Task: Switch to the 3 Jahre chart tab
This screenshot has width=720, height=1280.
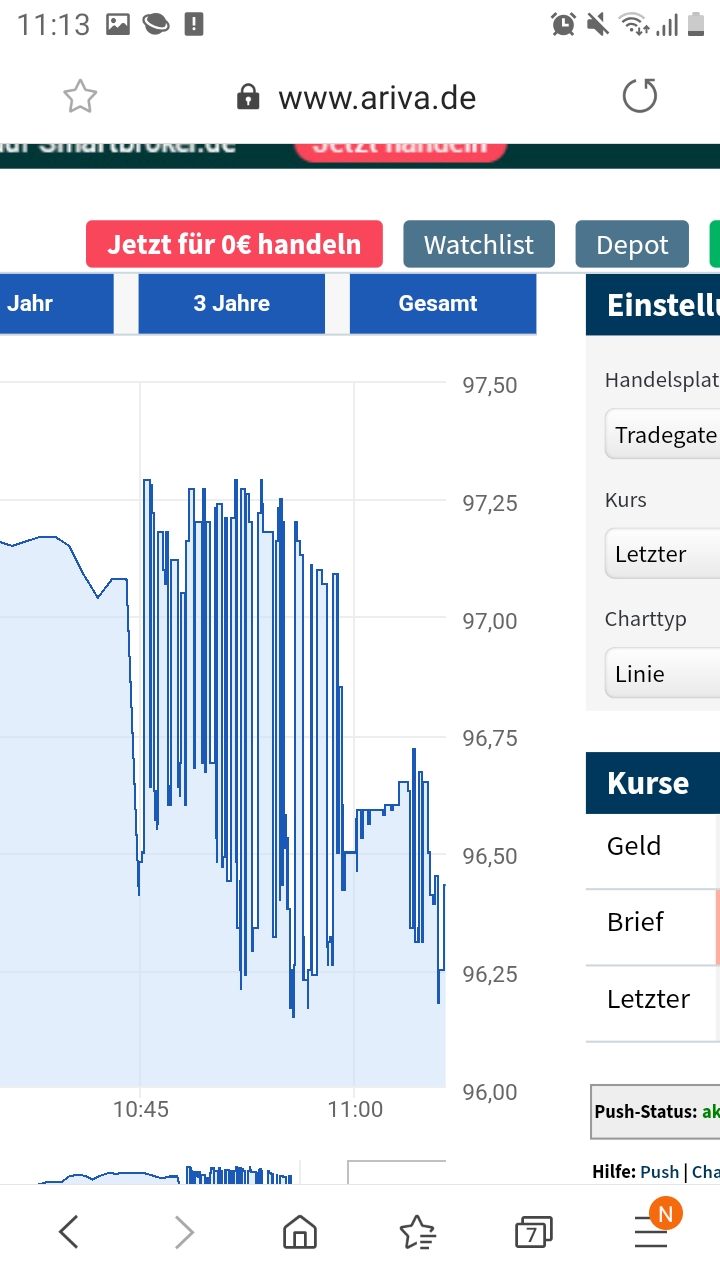Action: 231,303
